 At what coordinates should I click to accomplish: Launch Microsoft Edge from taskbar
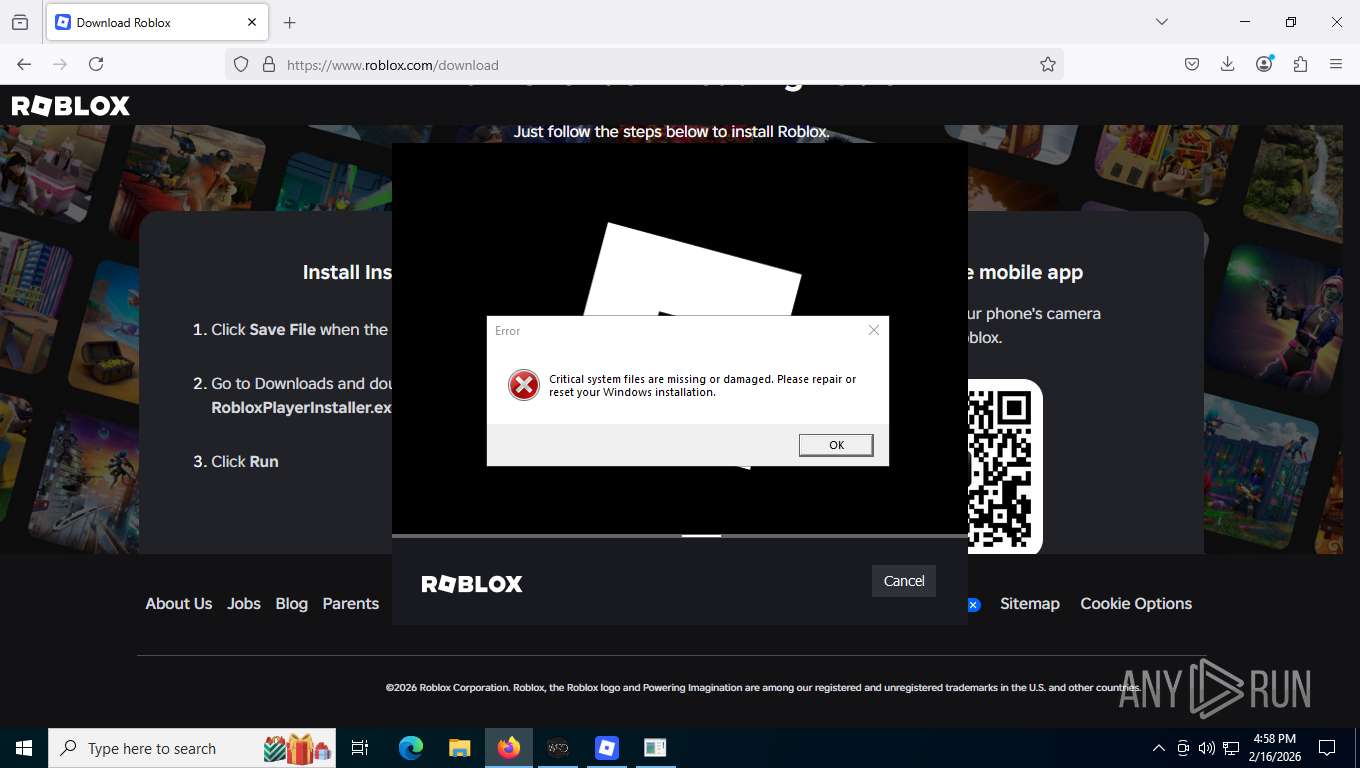[x=411, y=748]
